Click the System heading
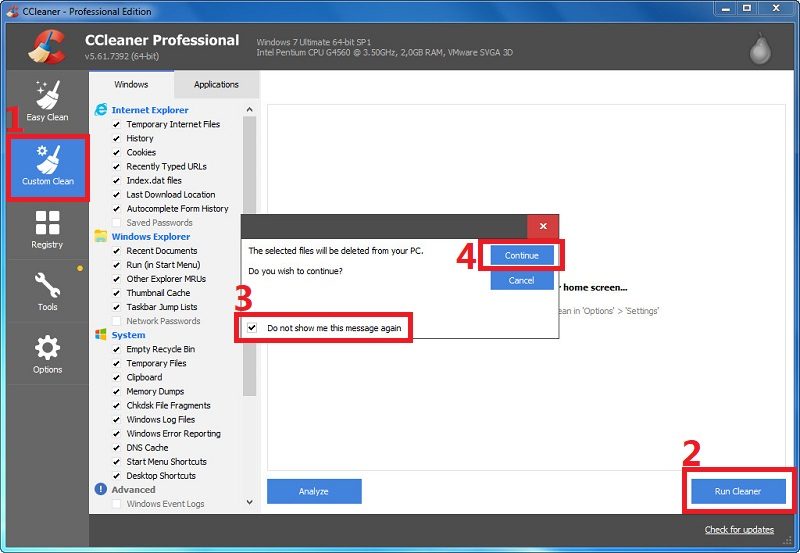This screenshot has width=800, height=553. click(x=129, y=335)
